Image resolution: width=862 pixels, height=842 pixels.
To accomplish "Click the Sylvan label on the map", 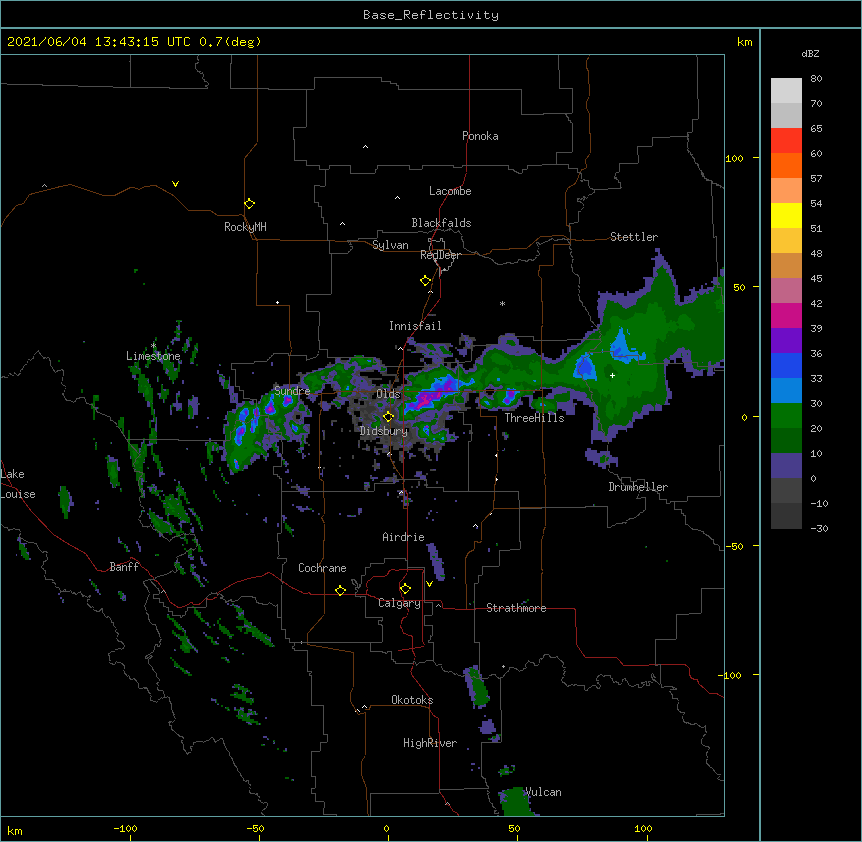I will (390, 245).
